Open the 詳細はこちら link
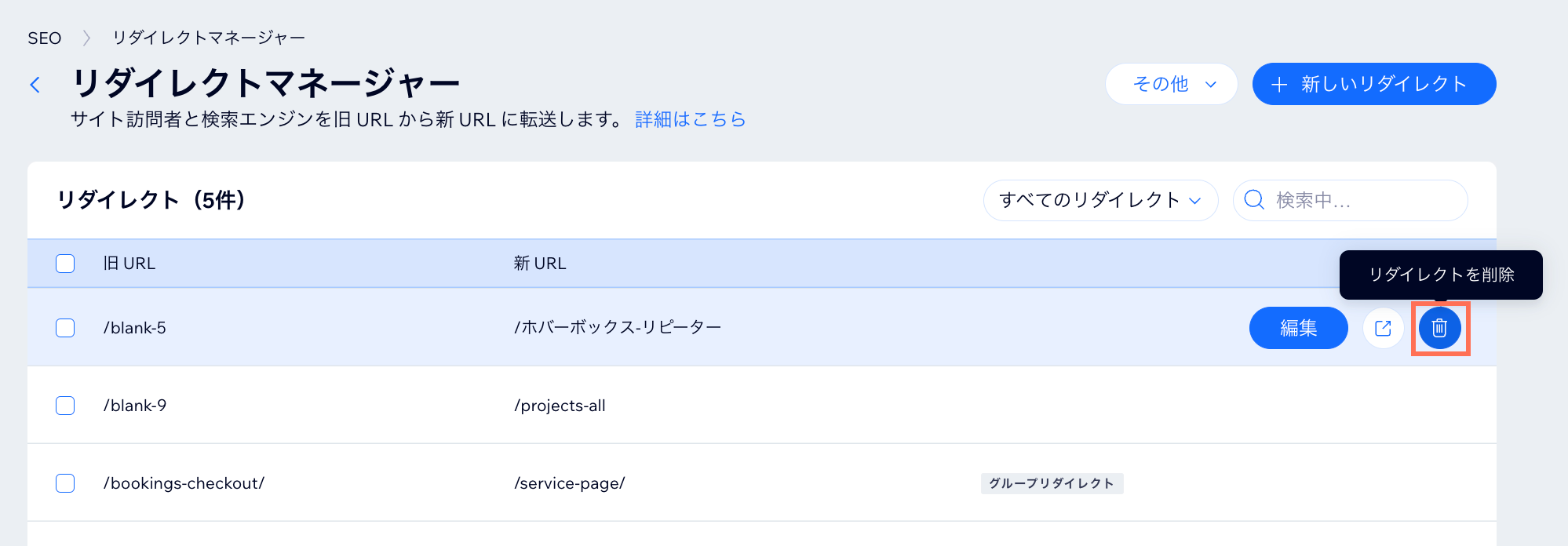Screen dimensions: 1568x546 (x=691, y=119)
